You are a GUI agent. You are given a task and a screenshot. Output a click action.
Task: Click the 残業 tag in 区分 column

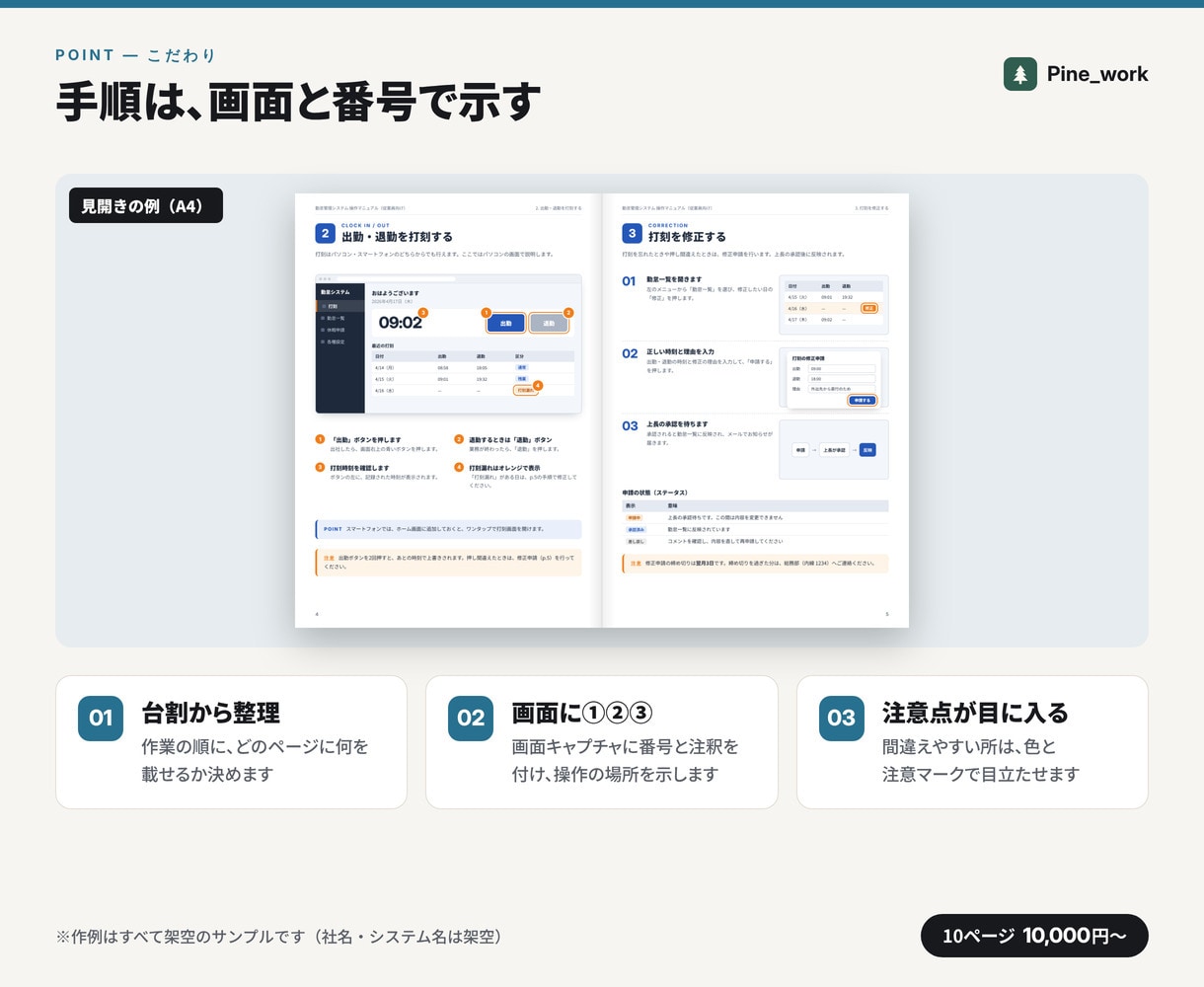[x=522, y=378]
